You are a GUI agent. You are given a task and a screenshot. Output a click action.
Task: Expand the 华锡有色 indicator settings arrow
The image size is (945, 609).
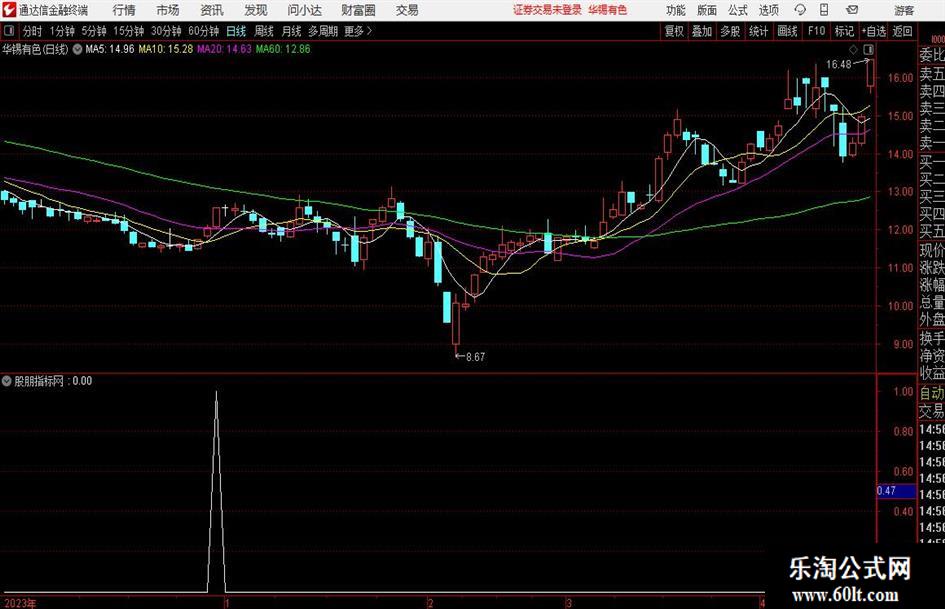[77, 49]
